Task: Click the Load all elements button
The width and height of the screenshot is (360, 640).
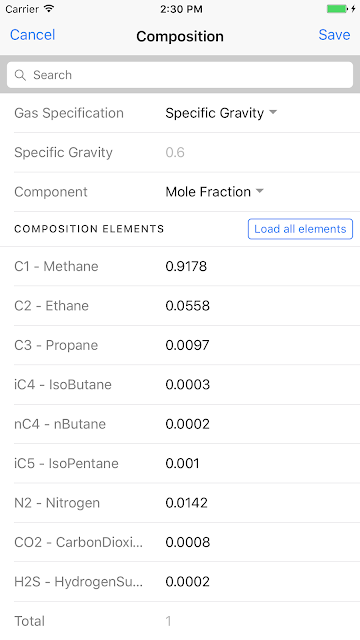Action: coord(300,229)
